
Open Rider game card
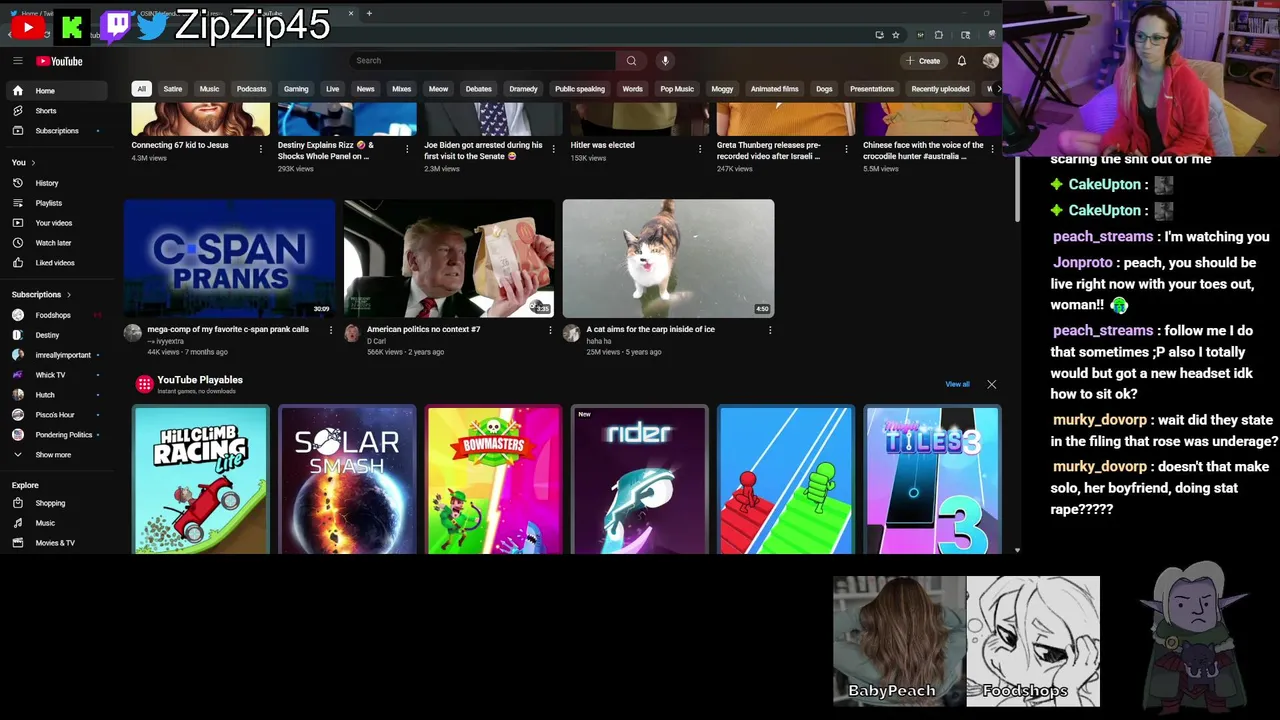[x=640, y=479]
